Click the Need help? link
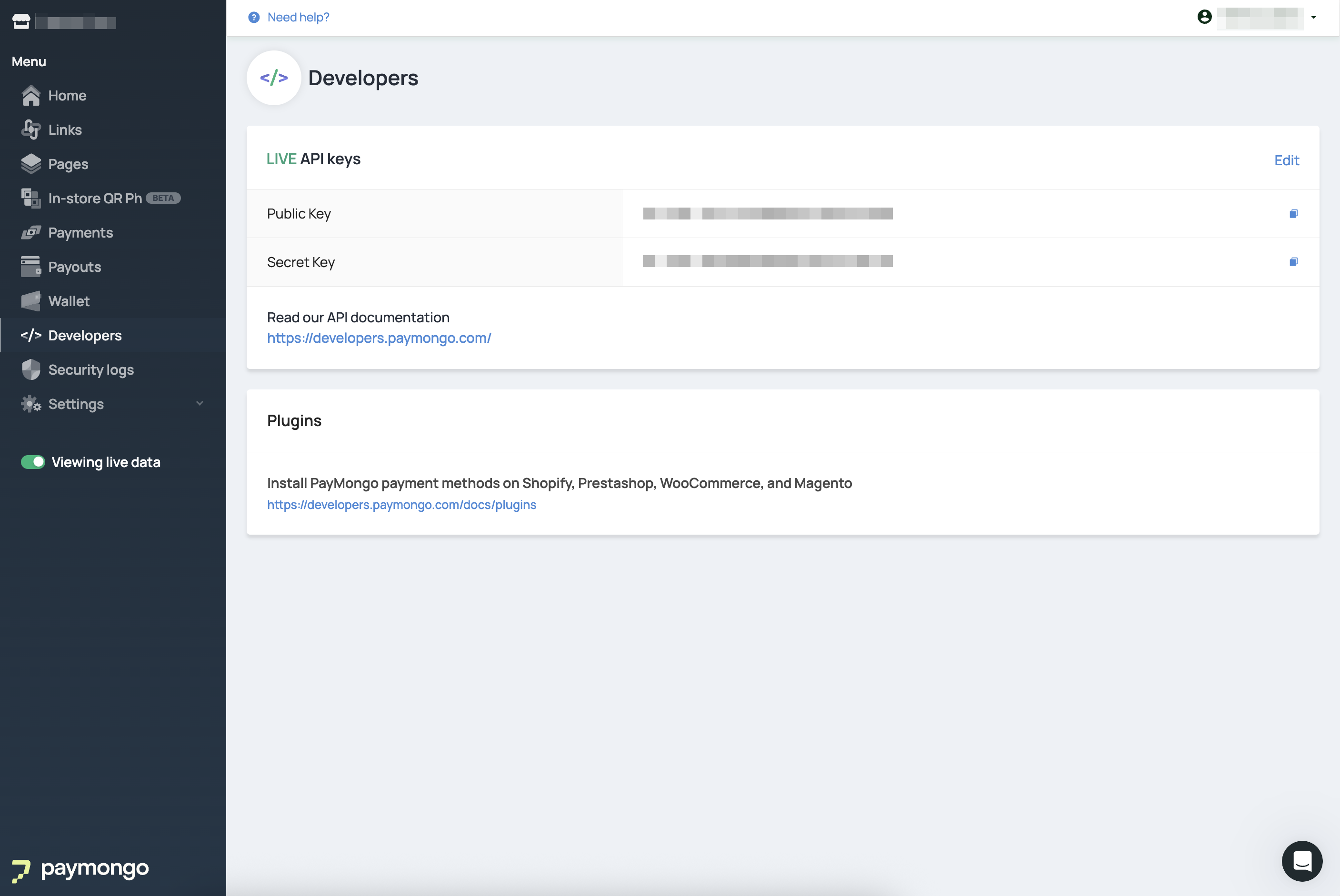 click(x=298, y=17)
